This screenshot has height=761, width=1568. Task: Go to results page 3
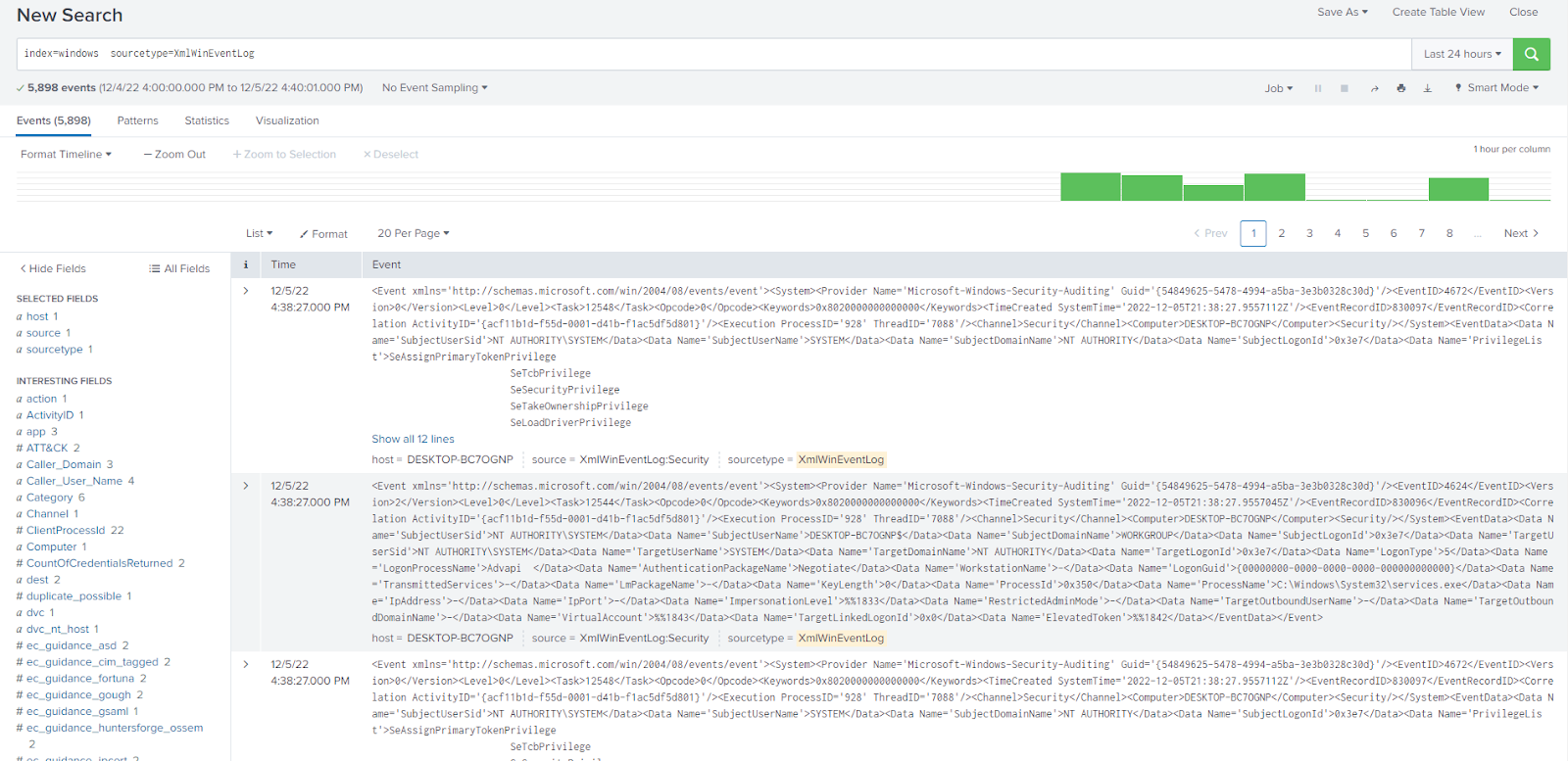point(1309,233)
